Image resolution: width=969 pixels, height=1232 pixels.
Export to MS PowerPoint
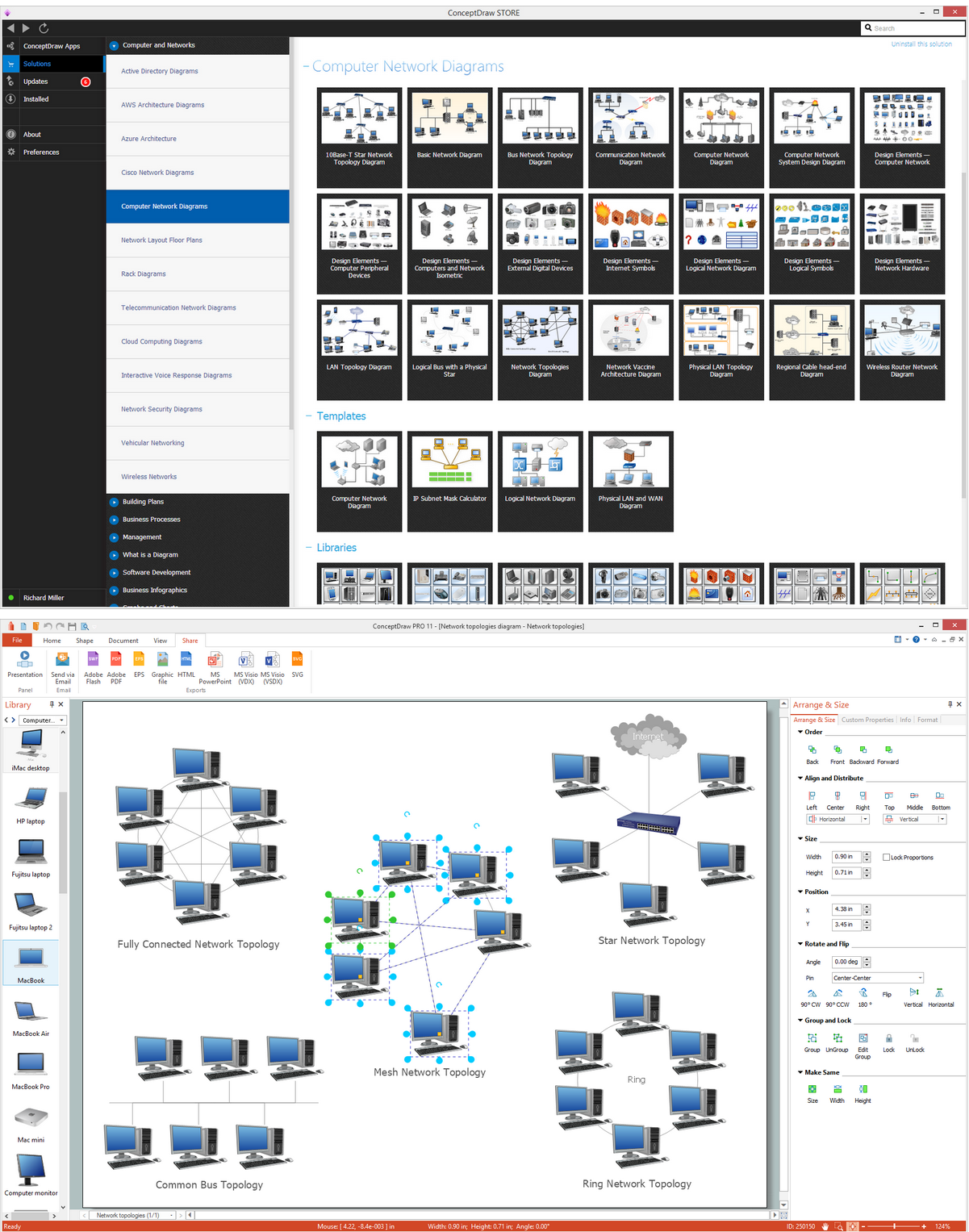(215, 667)
